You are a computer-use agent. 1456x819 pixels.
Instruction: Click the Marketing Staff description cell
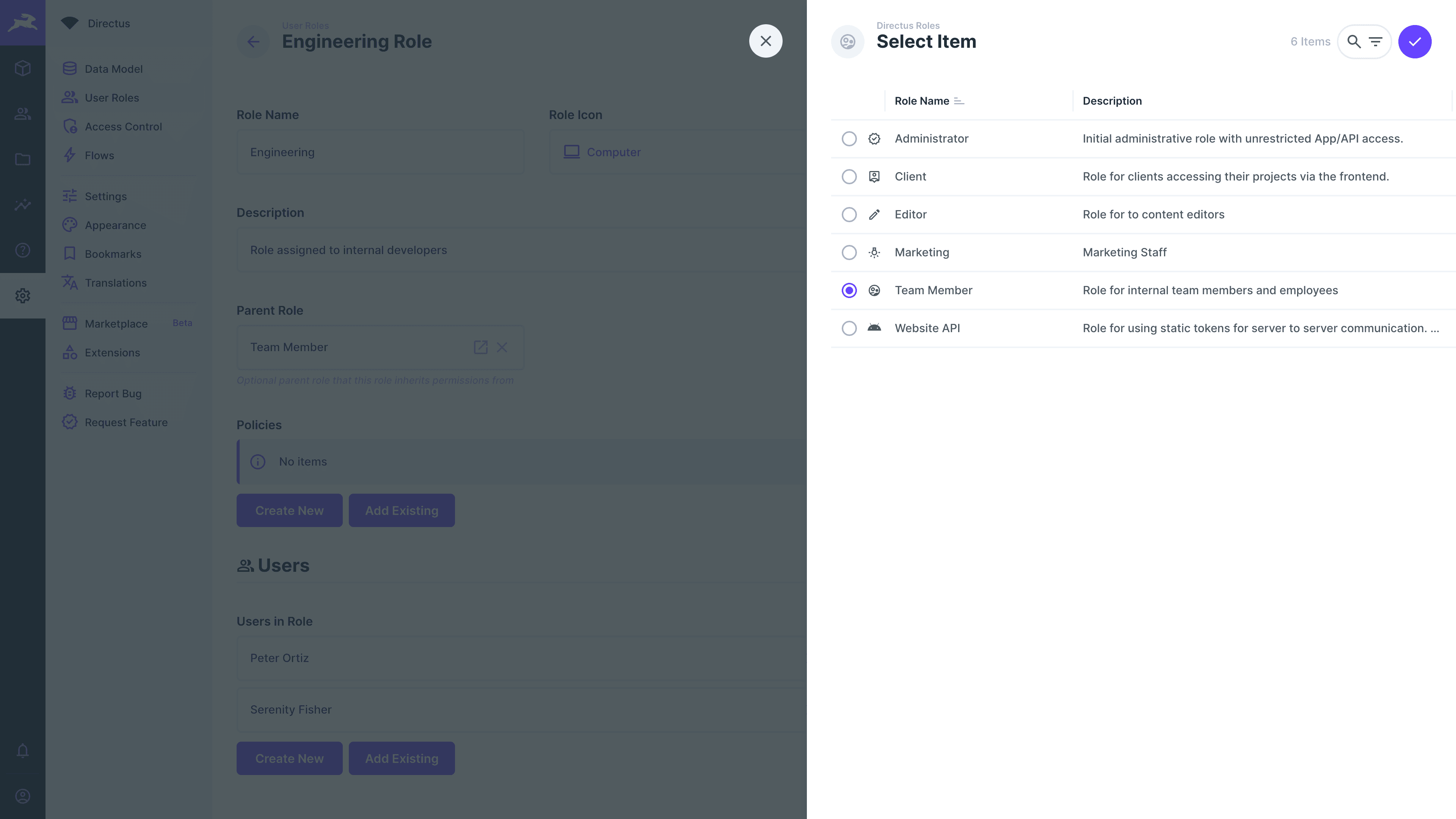[x=1124, y=252]
